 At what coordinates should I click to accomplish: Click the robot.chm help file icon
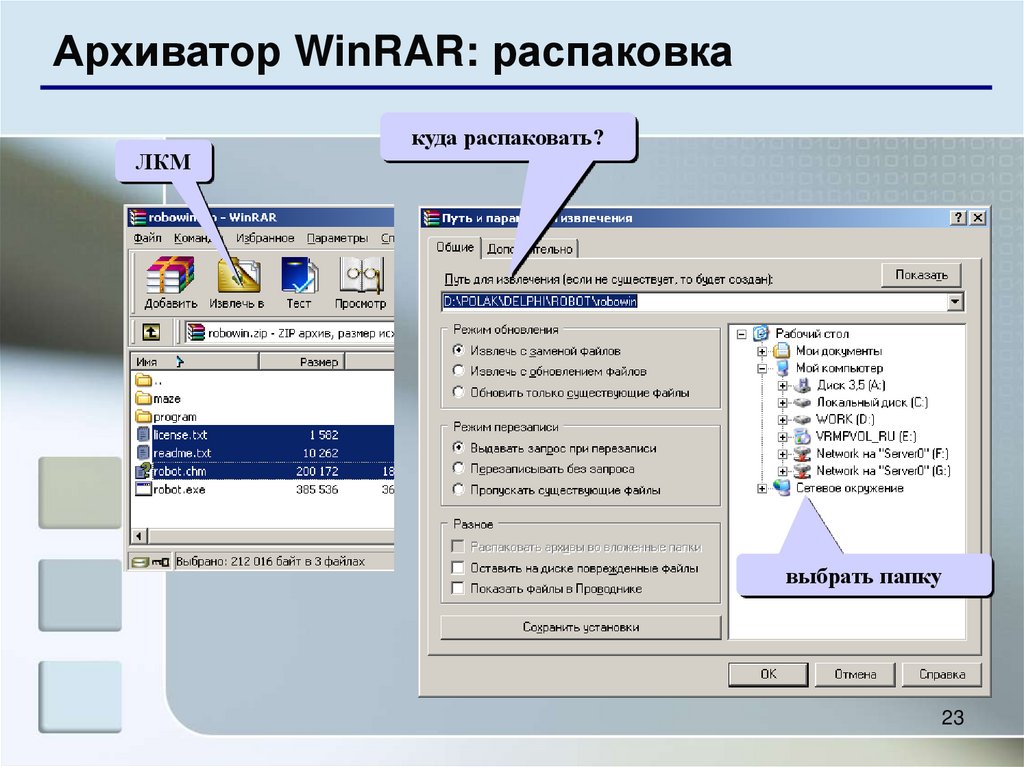click(143, 470)
